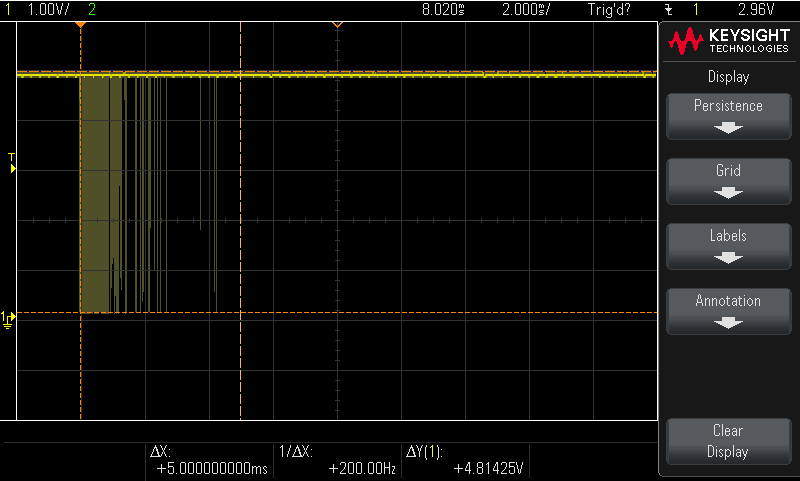Click the trigger level T marker

click(x=12, y=165)
